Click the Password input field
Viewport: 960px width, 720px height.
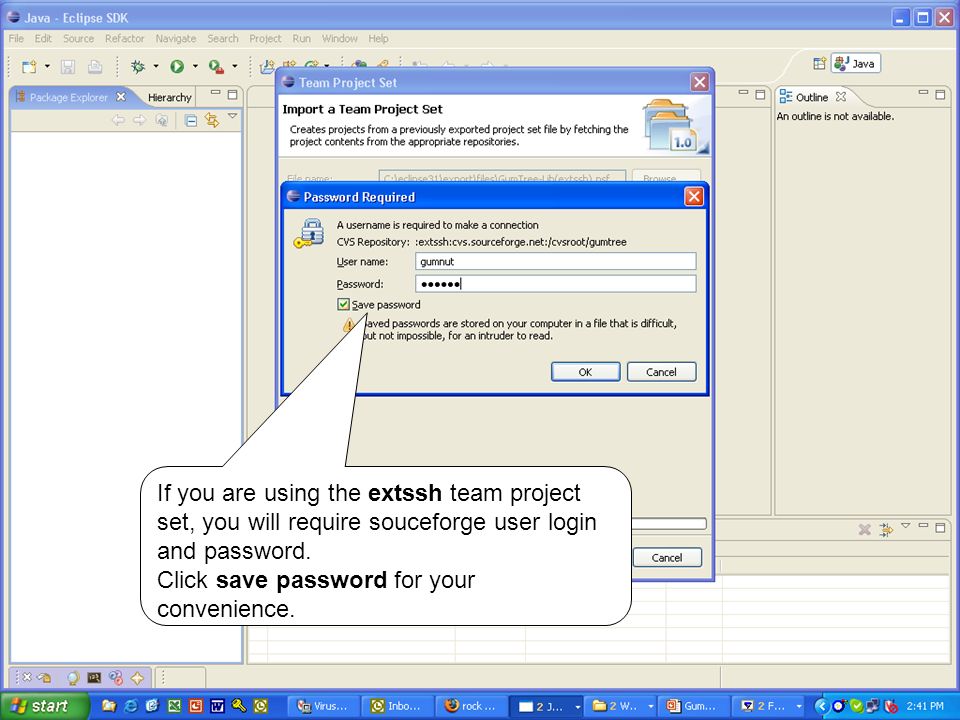pos(555,284)
